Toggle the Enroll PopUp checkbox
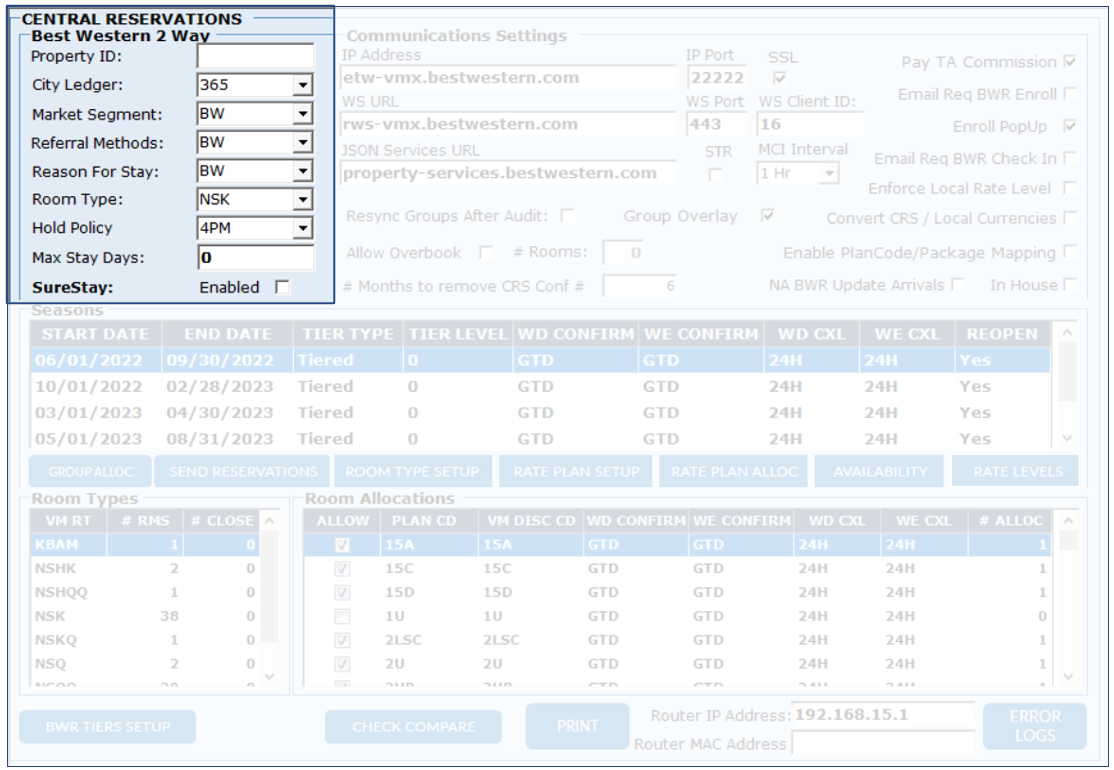The image size is (1114, 770). coord(1070,127)
